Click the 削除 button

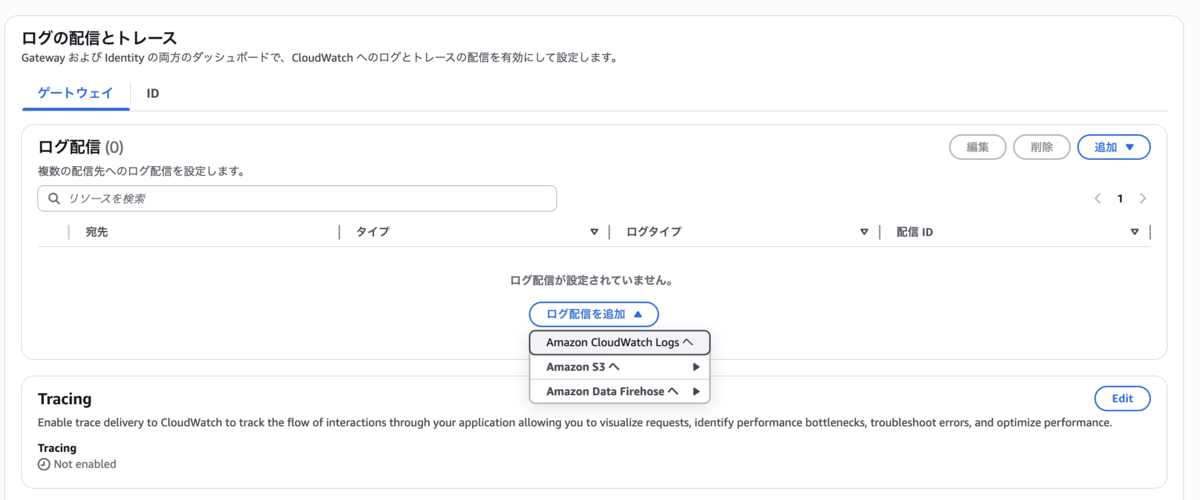(1042, 147)
